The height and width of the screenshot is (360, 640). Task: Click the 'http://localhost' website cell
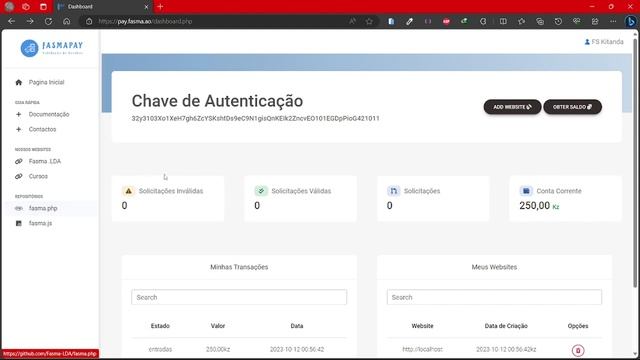pyautogui.click(x=422, y=349)
